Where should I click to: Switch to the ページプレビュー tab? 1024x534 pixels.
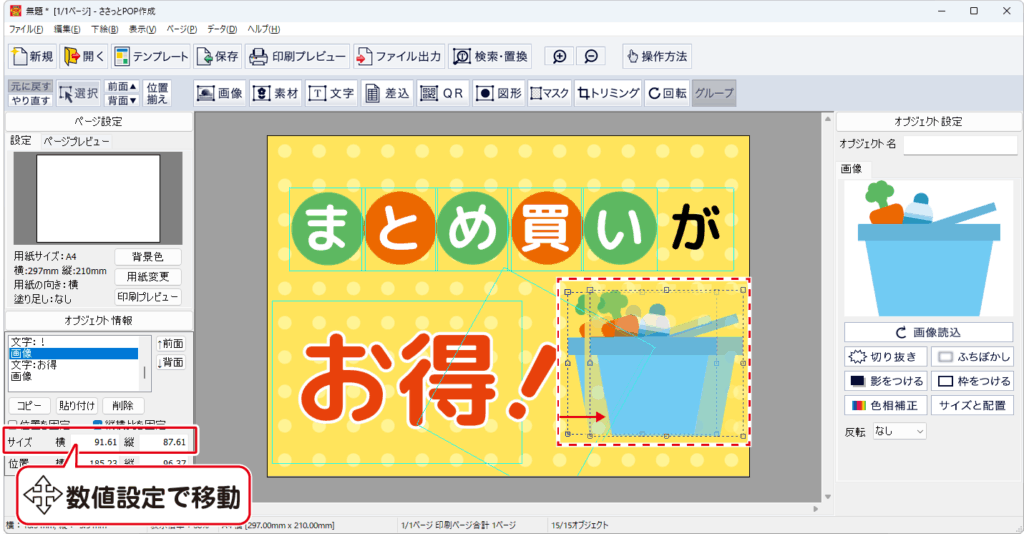(76, 141)
